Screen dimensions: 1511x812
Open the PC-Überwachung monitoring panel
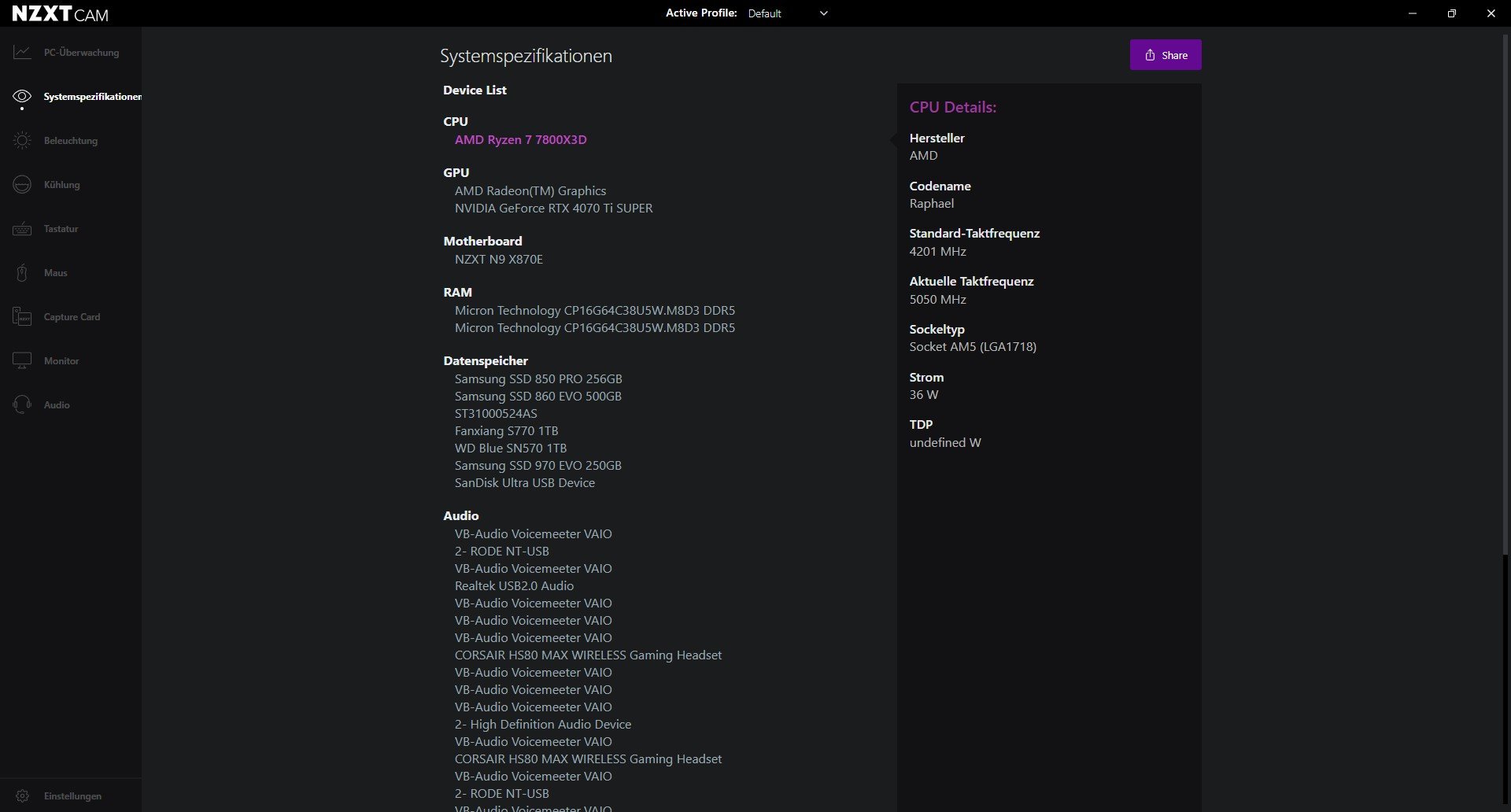tap(22, 52)
